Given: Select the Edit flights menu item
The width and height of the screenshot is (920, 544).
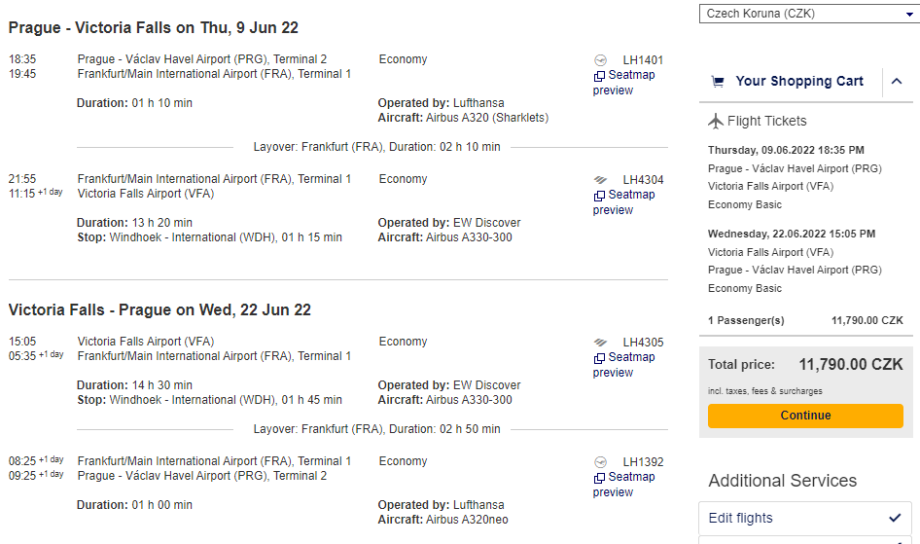Looking at the screenshot, I should point(741,518).
